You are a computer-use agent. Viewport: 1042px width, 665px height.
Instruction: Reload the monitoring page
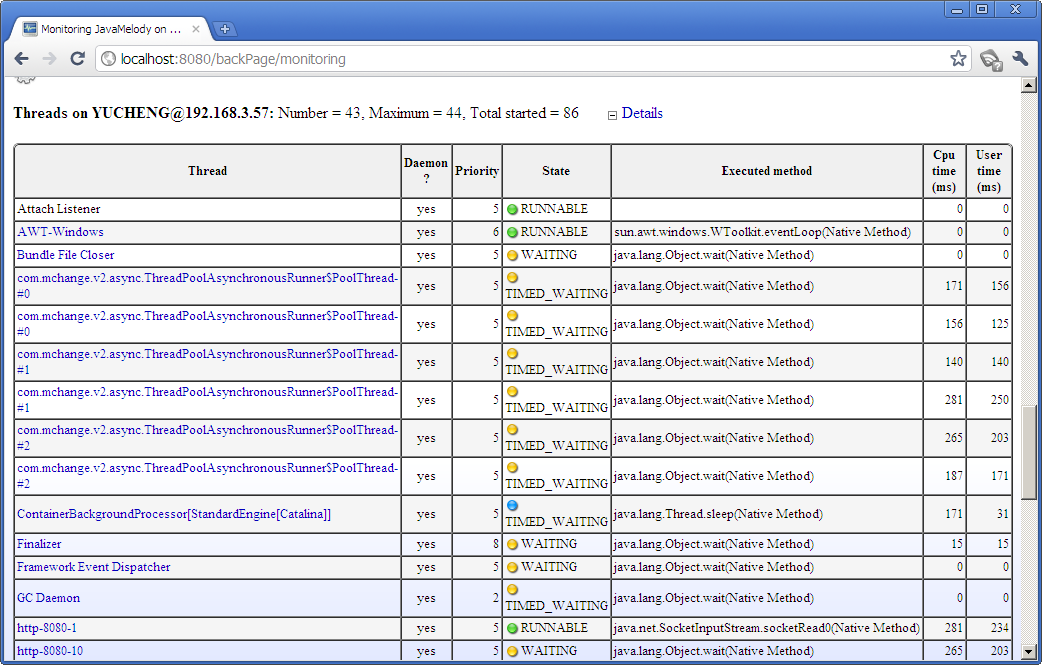click(x=78, y=58)
